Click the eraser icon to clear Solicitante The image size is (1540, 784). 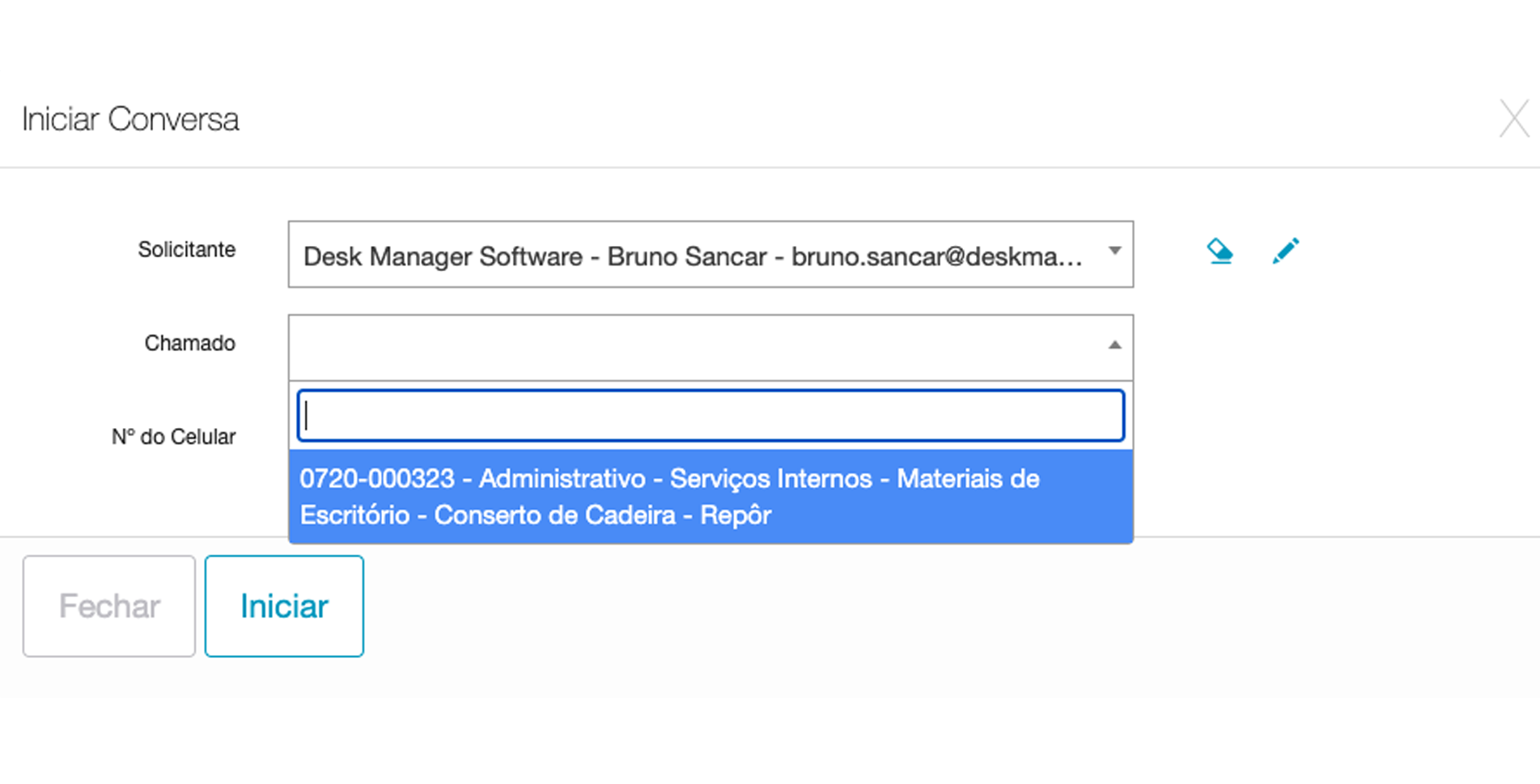click(x=1220, y=252)
